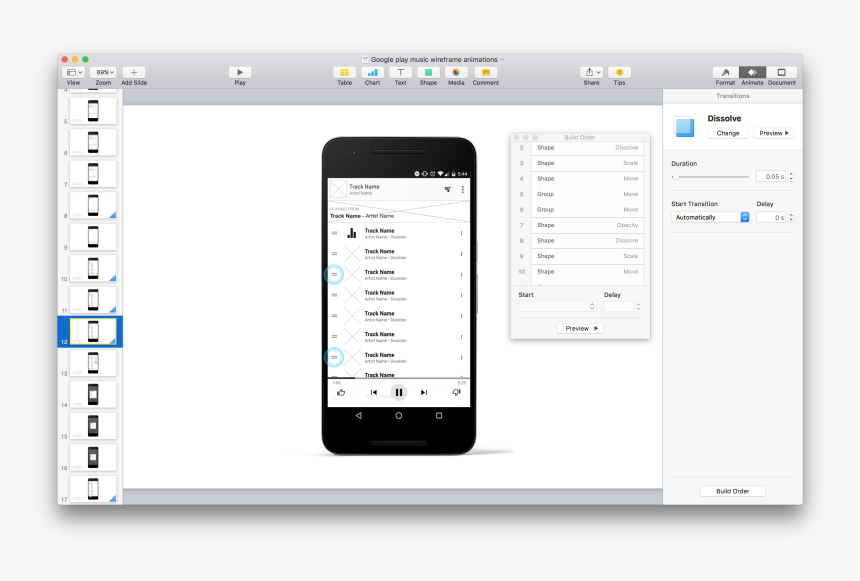Viewport: 860px width, 581px height.
Task: Preview the Dissolve transition
Action: tap(774, 133)
